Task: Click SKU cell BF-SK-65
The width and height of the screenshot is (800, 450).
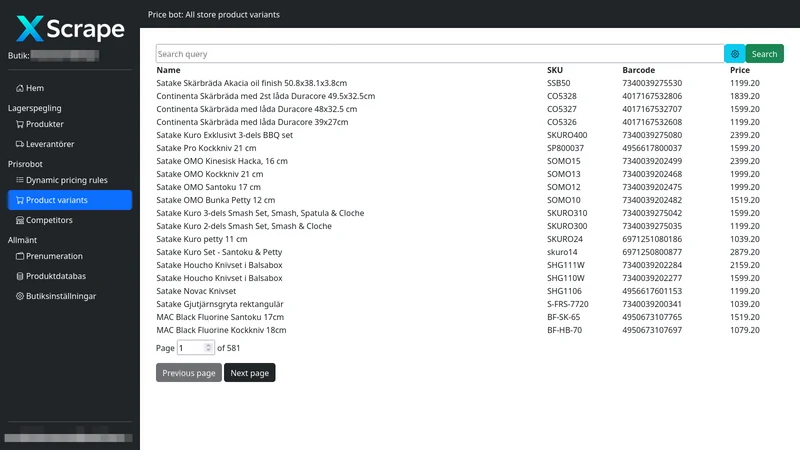Action: (x=563, y=317)
